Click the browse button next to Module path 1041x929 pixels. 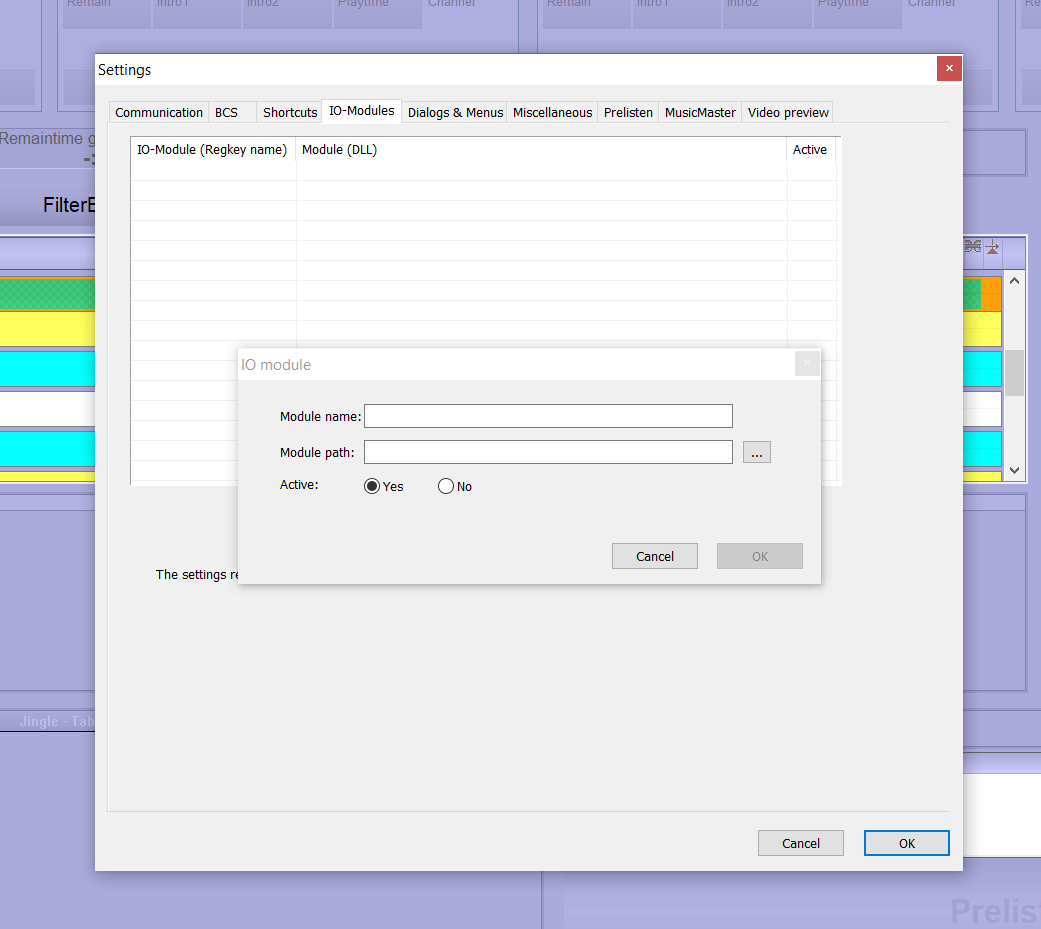click(x=756, y=453)
